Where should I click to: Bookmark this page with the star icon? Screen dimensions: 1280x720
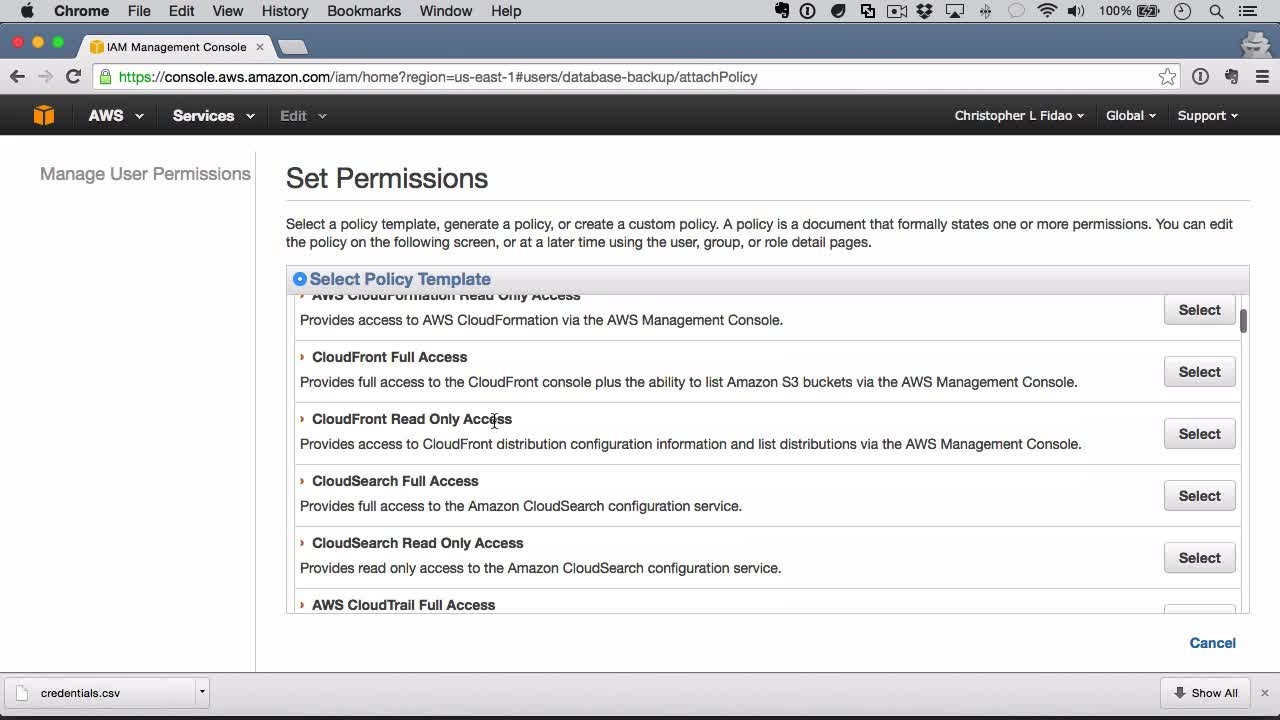coord(1167,77)
